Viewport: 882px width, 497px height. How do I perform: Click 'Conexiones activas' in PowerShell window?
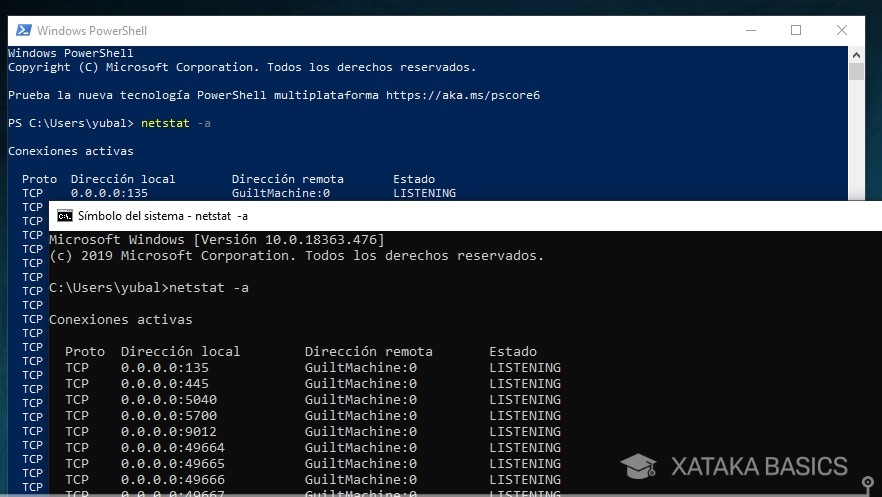click(x=71, y=151)
